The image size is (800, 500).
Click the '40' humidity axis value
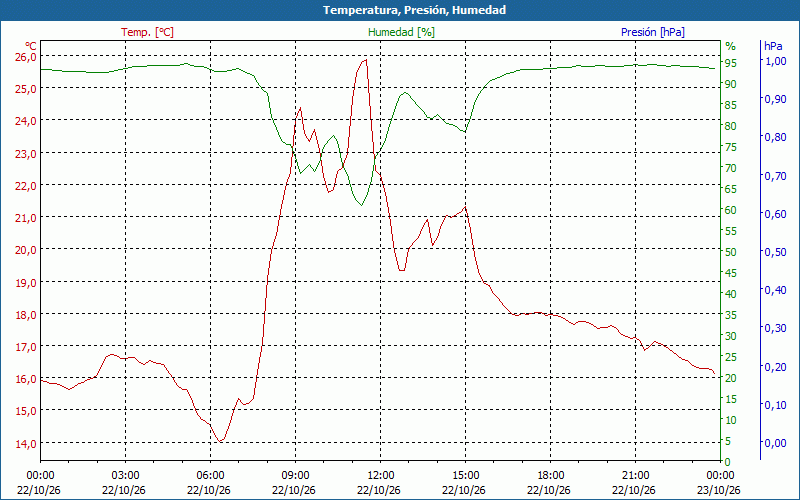pos(731,294)
